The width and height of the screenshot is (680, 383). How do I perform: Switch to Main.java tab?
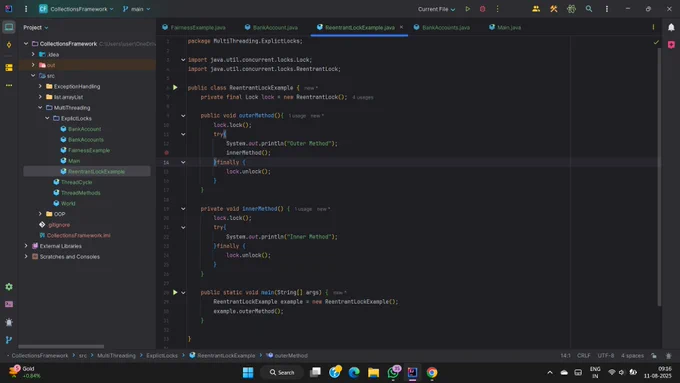click(x=505, y=27)
